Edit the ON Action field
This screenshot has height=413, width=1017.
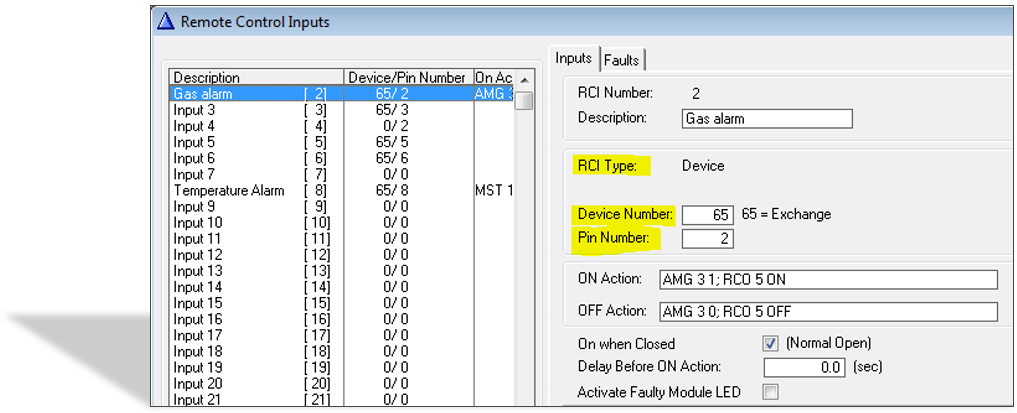828,279
